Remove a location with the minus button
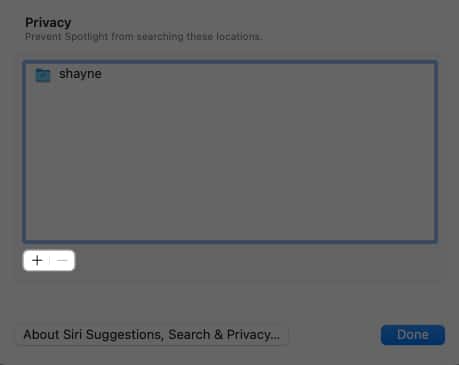This screenshot has height=365, width=459. point(62,260)
